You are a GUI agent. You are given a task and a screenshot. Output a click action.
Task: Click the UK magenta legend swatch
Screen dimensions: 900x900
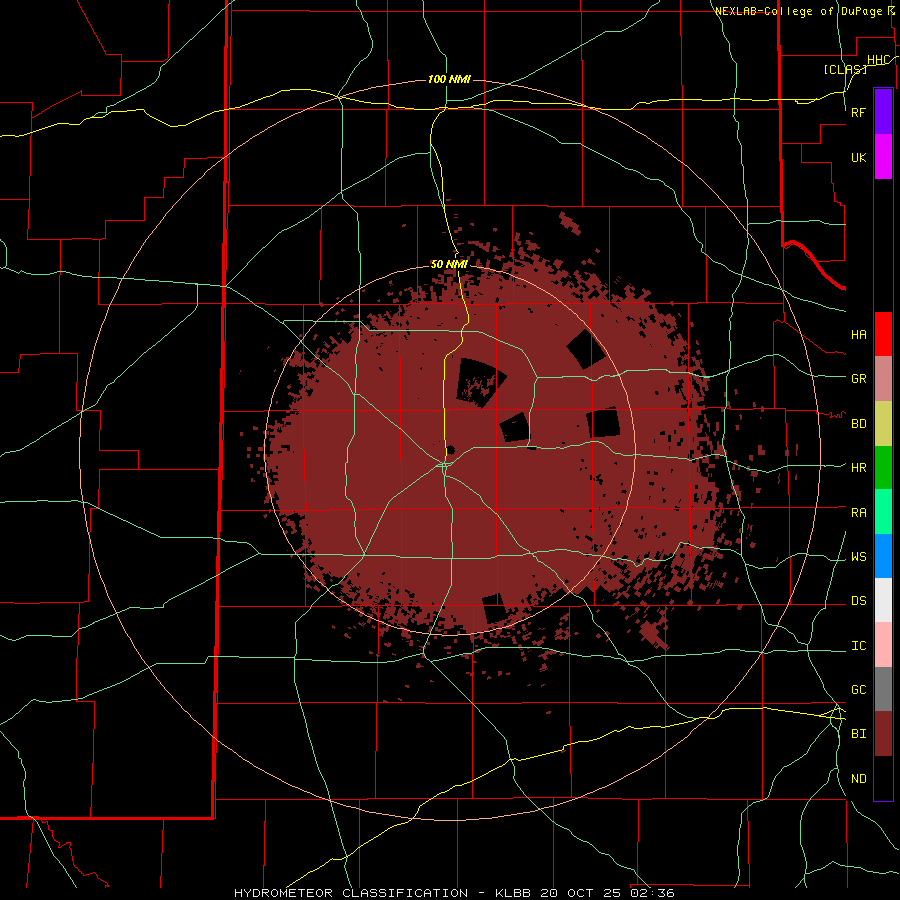click(883, 157)
